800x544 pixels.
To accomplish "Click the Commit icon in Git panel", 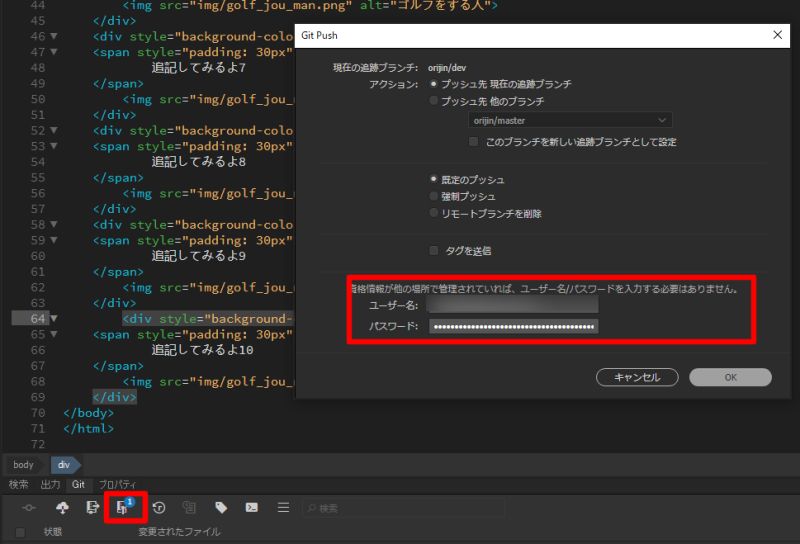I will pos(29,507).
